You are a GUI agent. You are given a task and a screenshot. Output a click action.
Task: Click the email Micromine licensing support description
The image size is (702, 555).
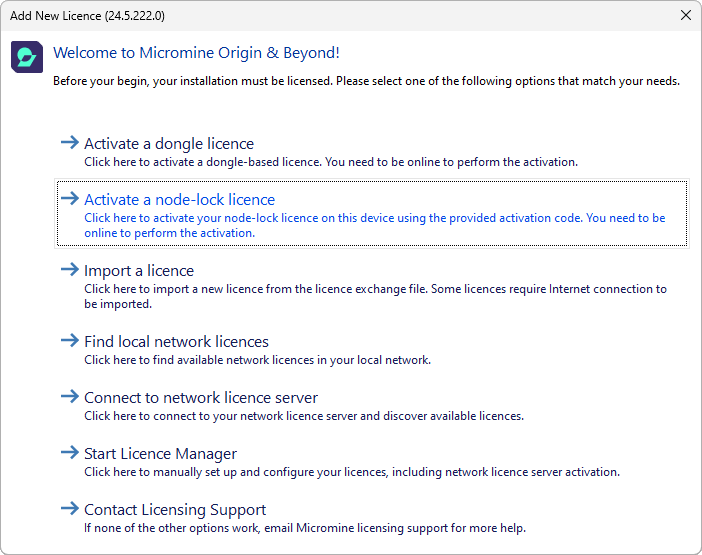(304, 528)
